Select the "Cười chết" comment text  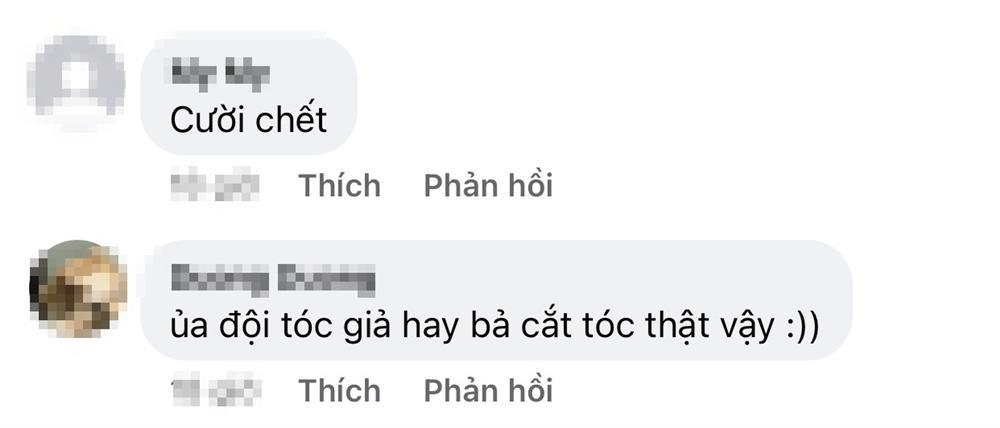pyautogui.click(x=249, y=119)
